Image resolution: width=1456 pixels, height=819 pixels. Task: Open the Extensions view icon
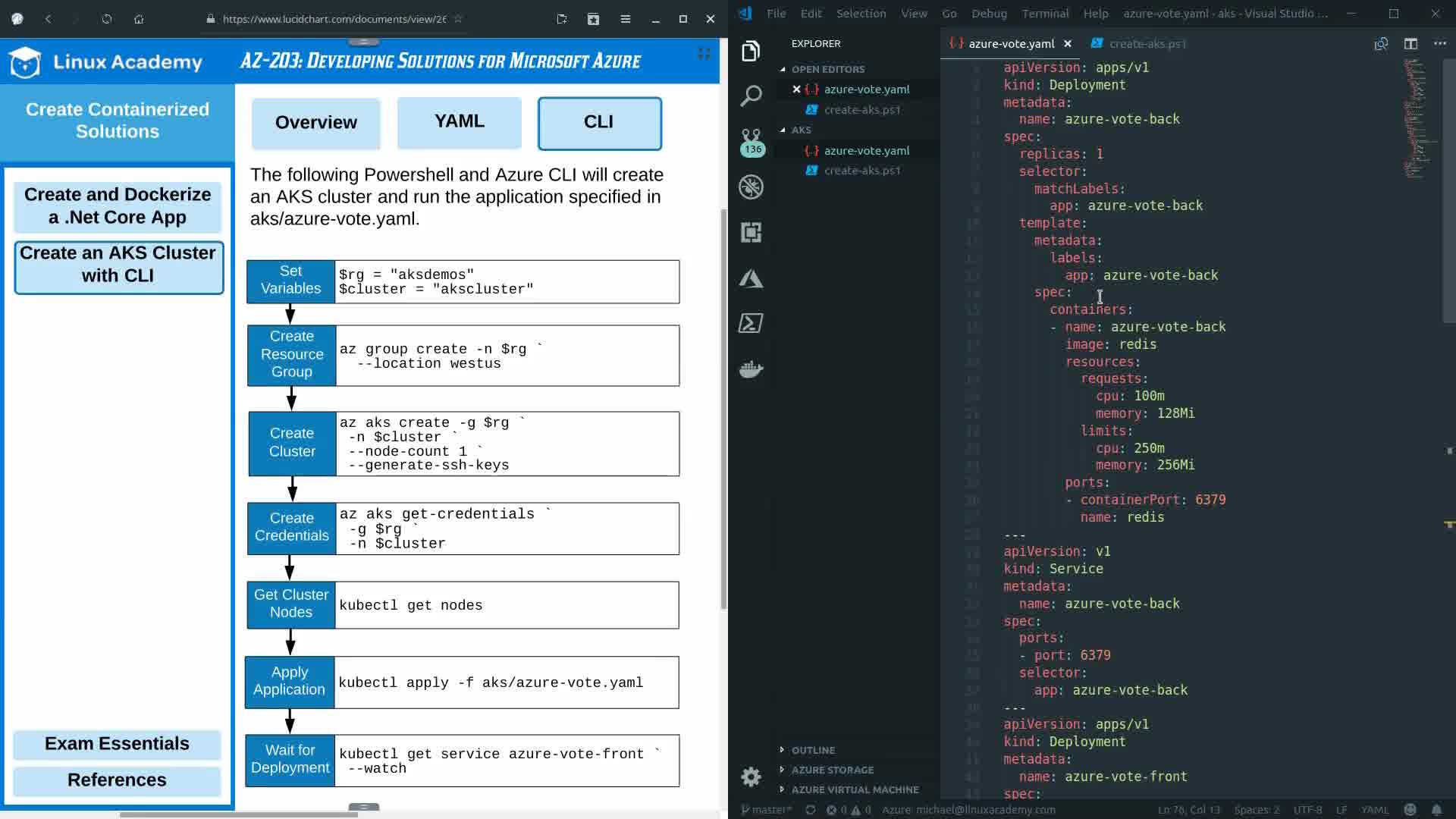pos(751,232)
